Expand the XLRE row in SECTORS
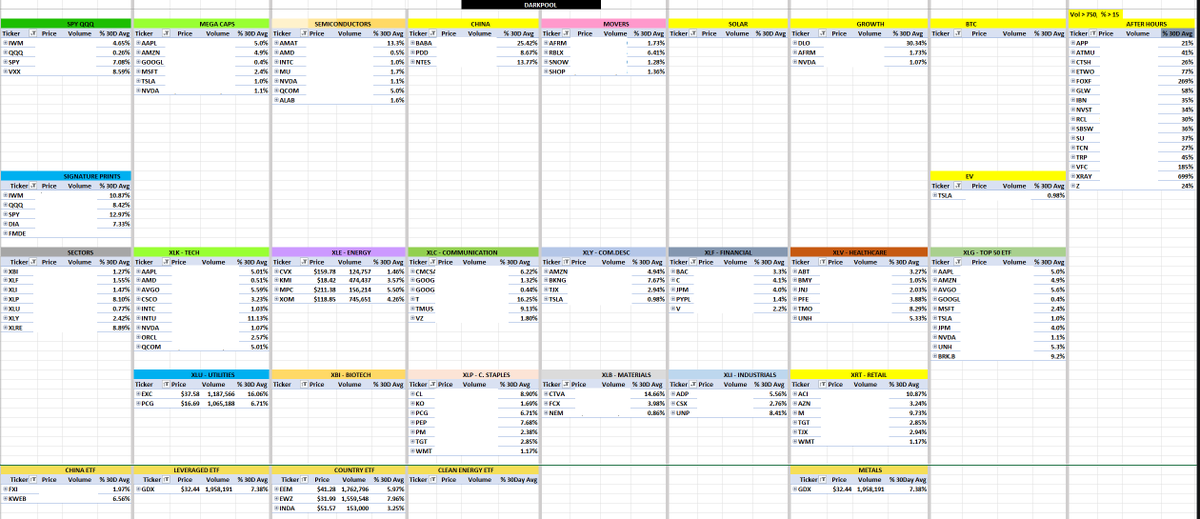The width and height of the screenshot is (1200, 519). tap(5, 328)
